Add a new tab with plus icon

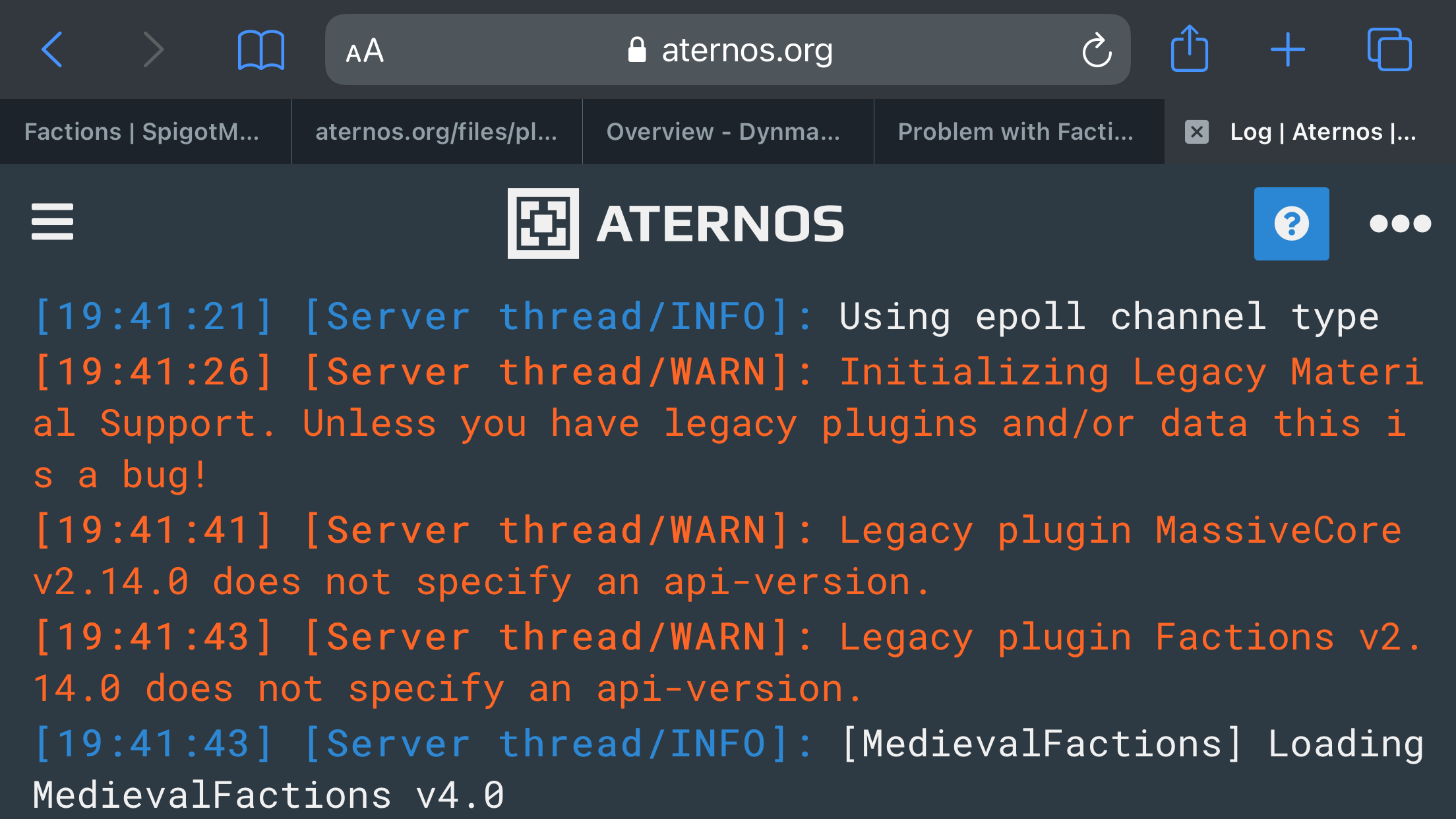point(1287,49)
